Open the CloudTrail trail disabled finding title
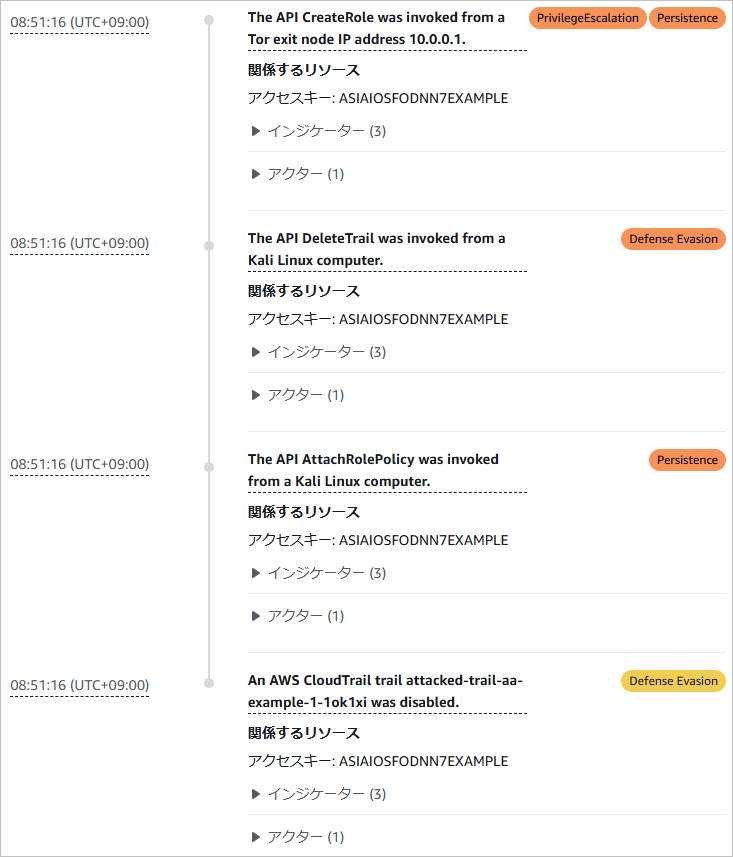 coord(385,691)
